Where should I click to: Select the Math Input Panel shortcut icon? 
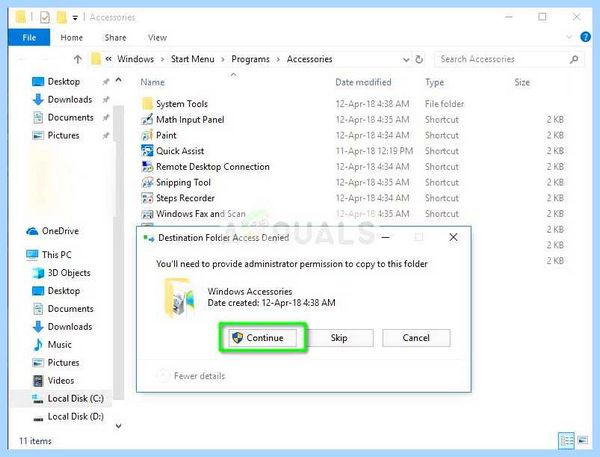147,119
